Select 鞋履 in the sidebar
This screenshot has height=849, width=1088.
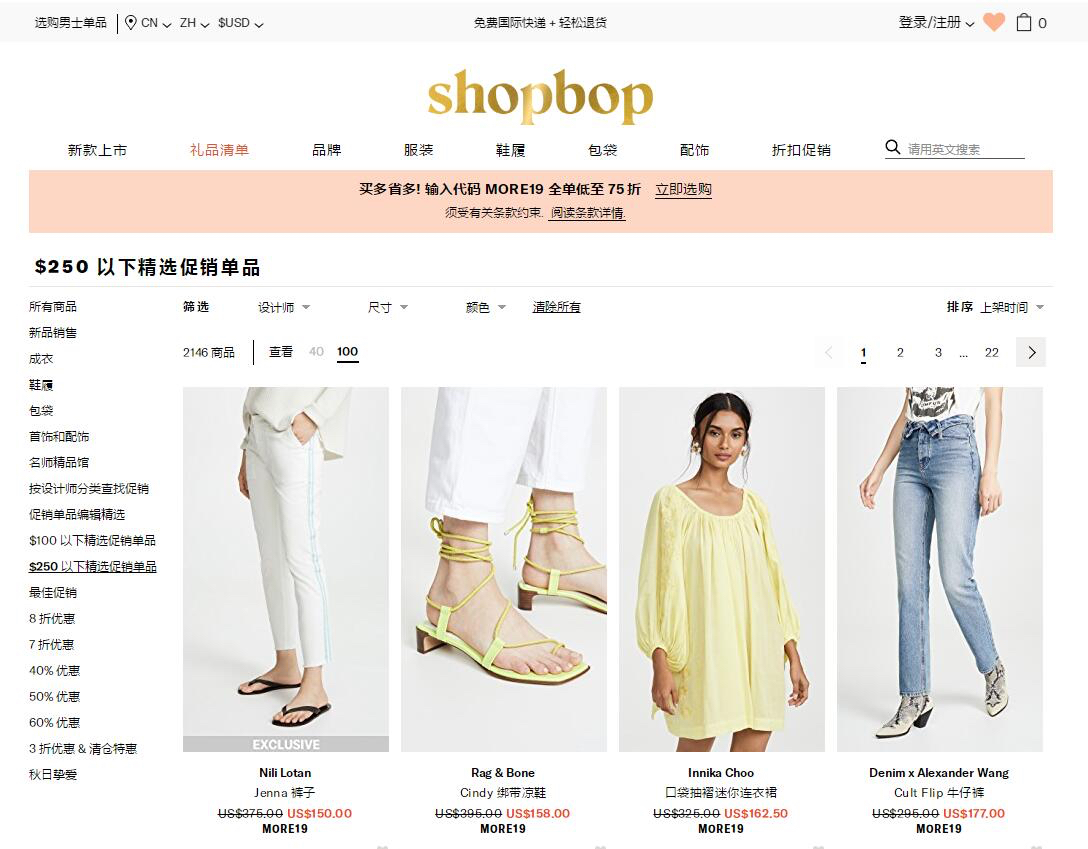click(41, 385)
